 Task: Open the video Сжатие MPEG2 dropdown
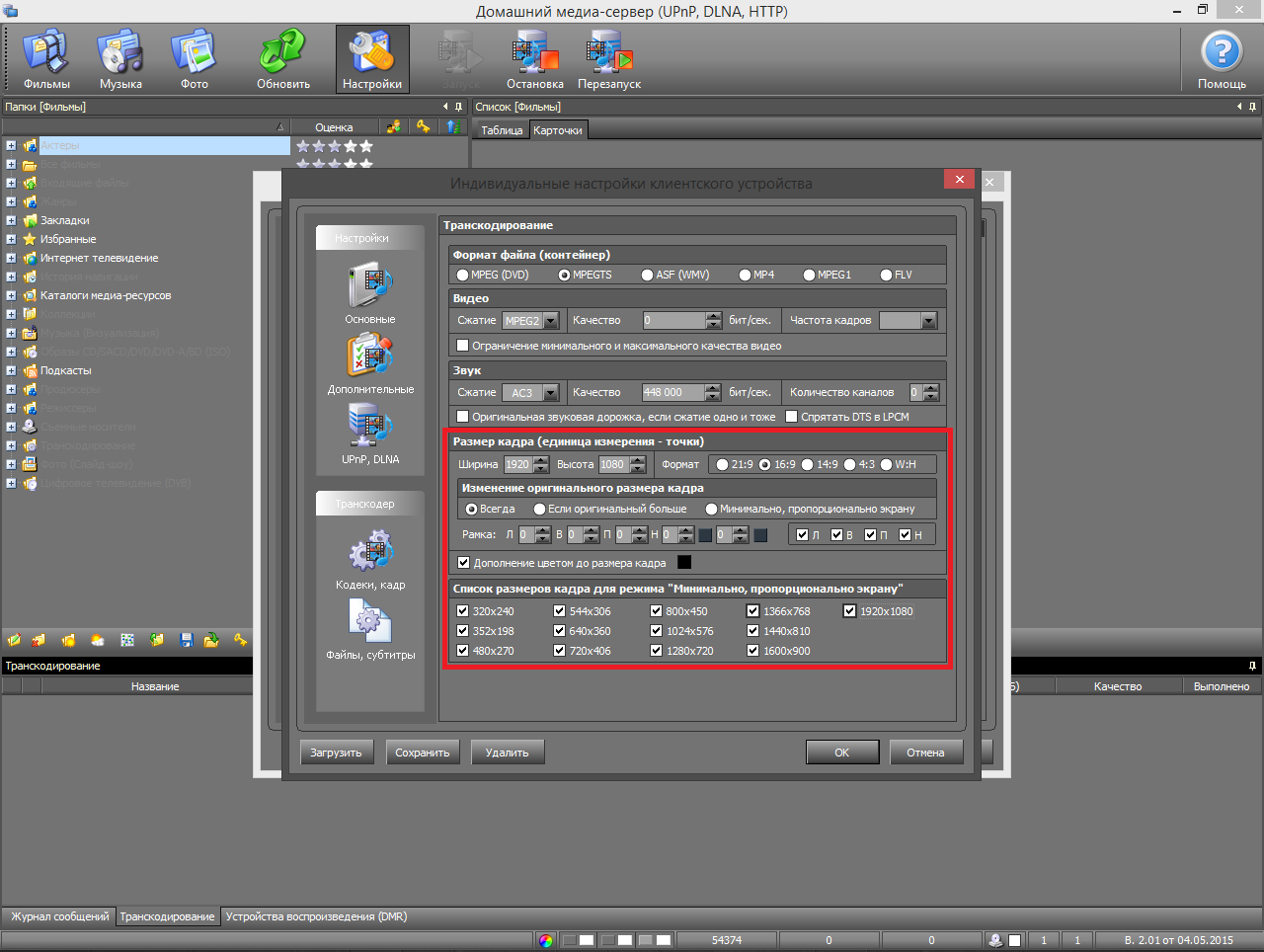point(551,321)
